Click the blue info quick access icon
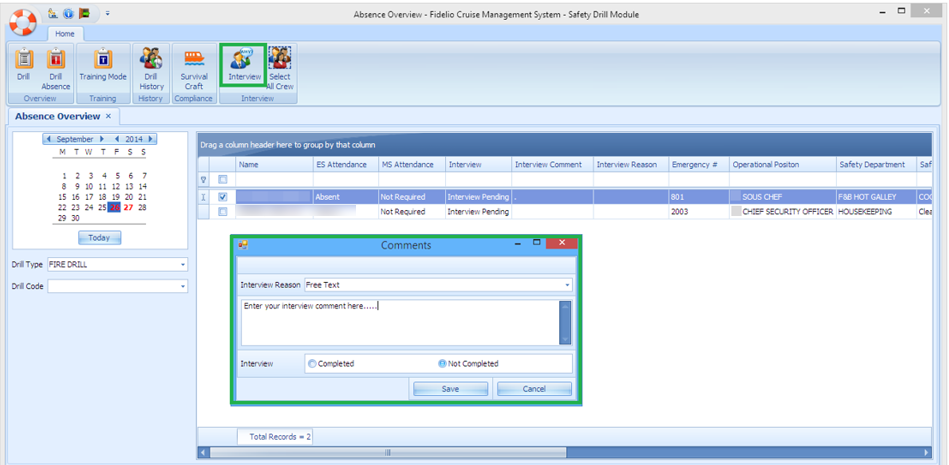The height and width of the screenshot is (465, 949). [68, 13]
